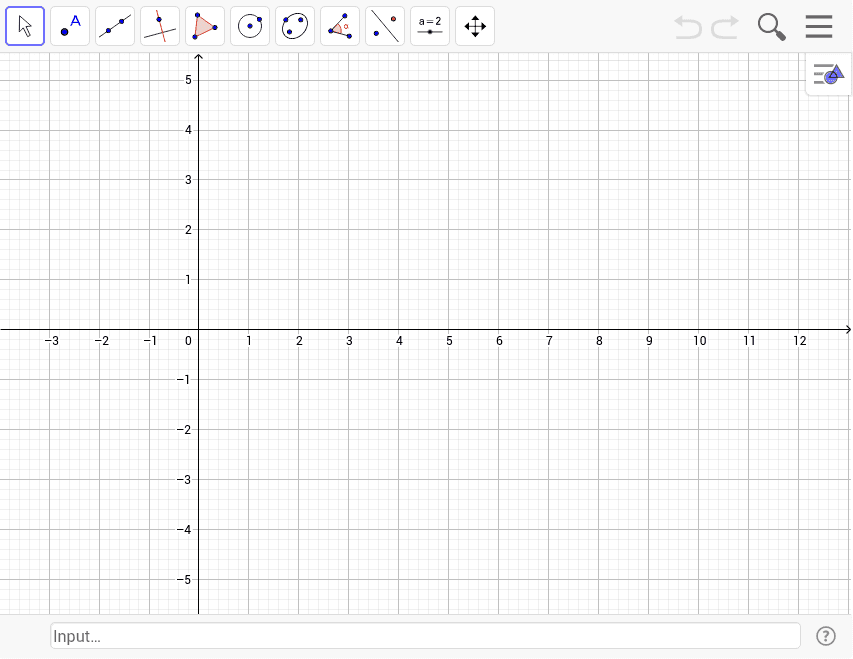Select the Move arrow tool

(x=25, y=26)
